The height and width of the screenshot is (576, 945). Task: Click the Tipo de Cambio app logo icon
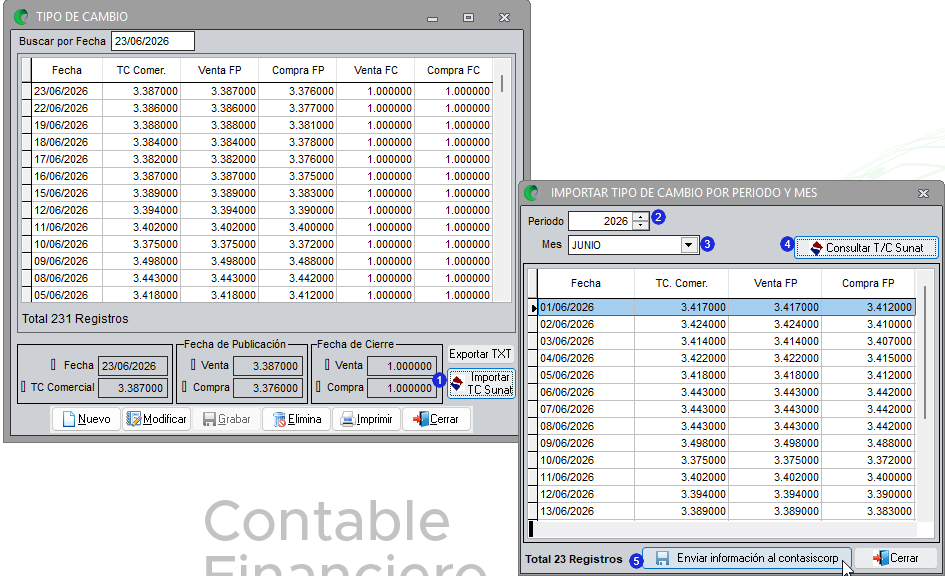coord(21,17)
